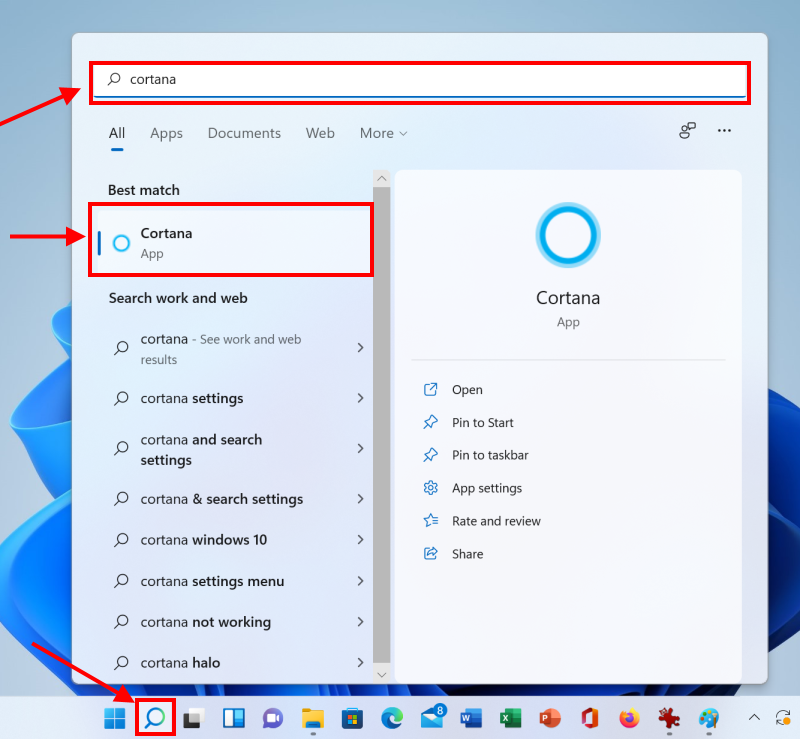Expand arrow for cortana halo
800x739 pixels.
360,662
